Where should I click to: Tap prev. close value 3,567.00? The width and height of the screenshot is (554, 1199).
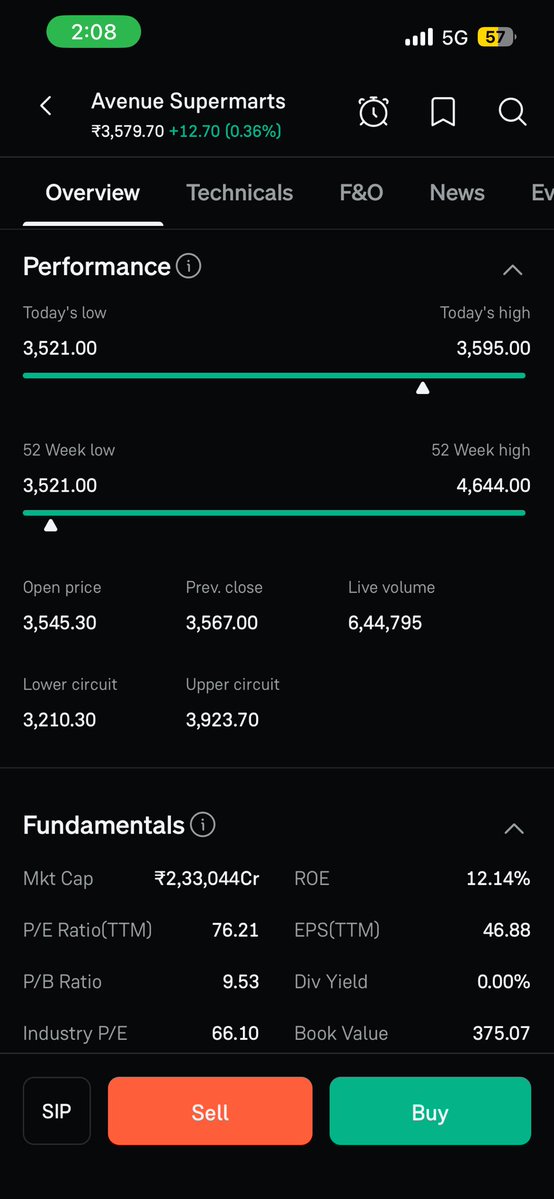pyautogui.click(x=222, y=623)
